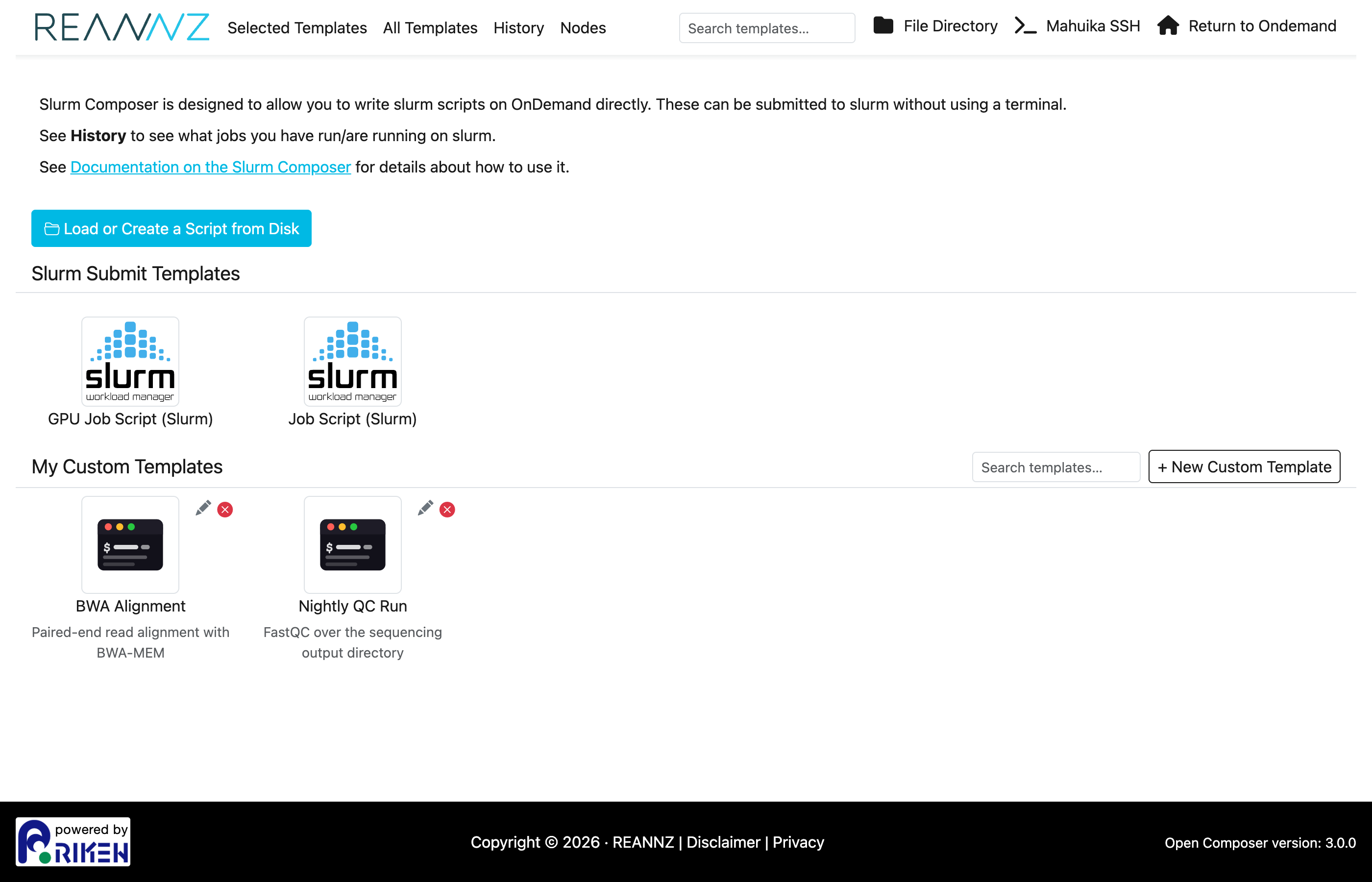Viewport: 1372px width, 882px height.
Task: Open Documentation on the Slurm Composer link
Action: [211, 167]
